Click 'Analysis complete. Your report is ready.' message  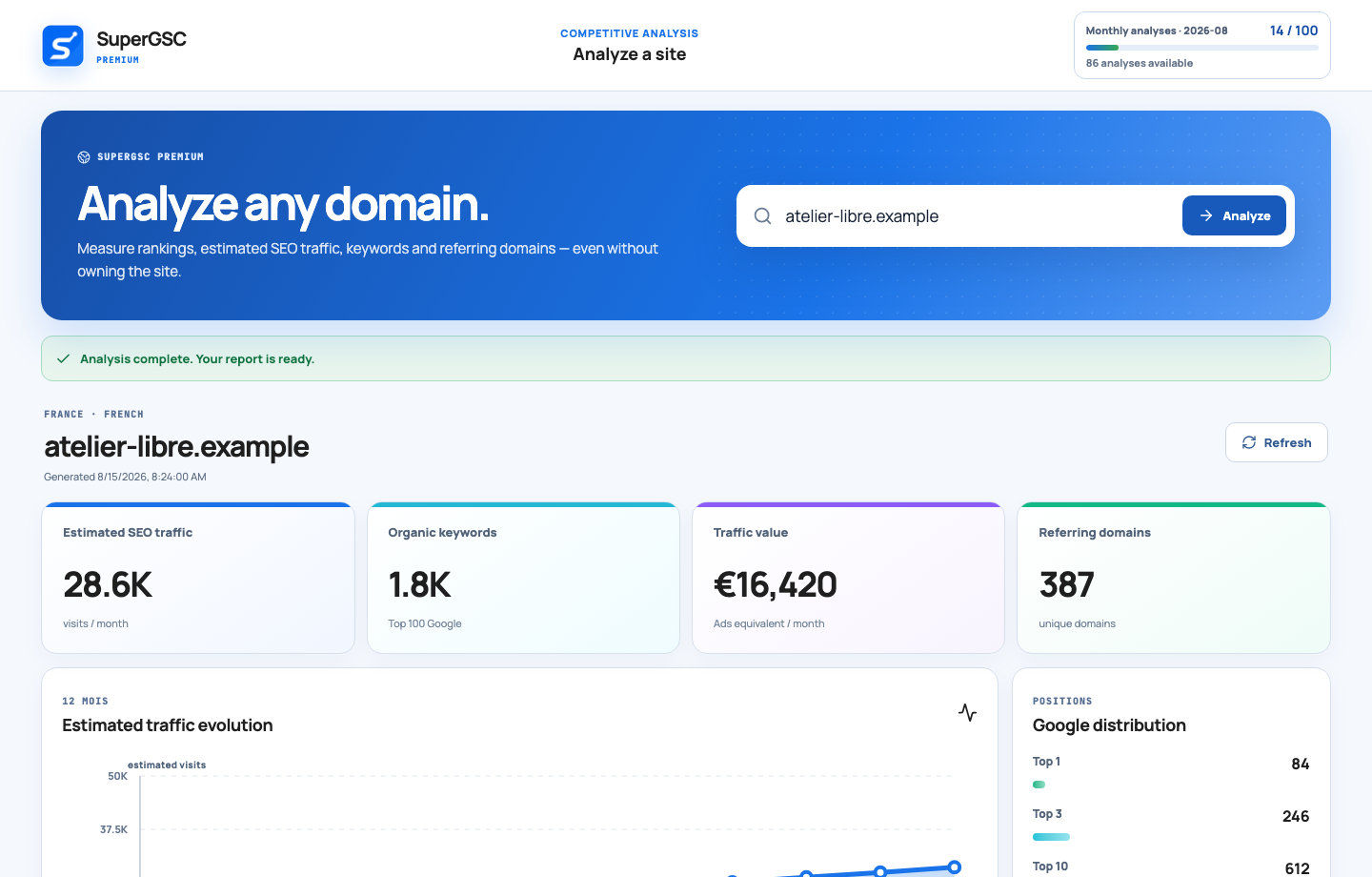point(197,359)
